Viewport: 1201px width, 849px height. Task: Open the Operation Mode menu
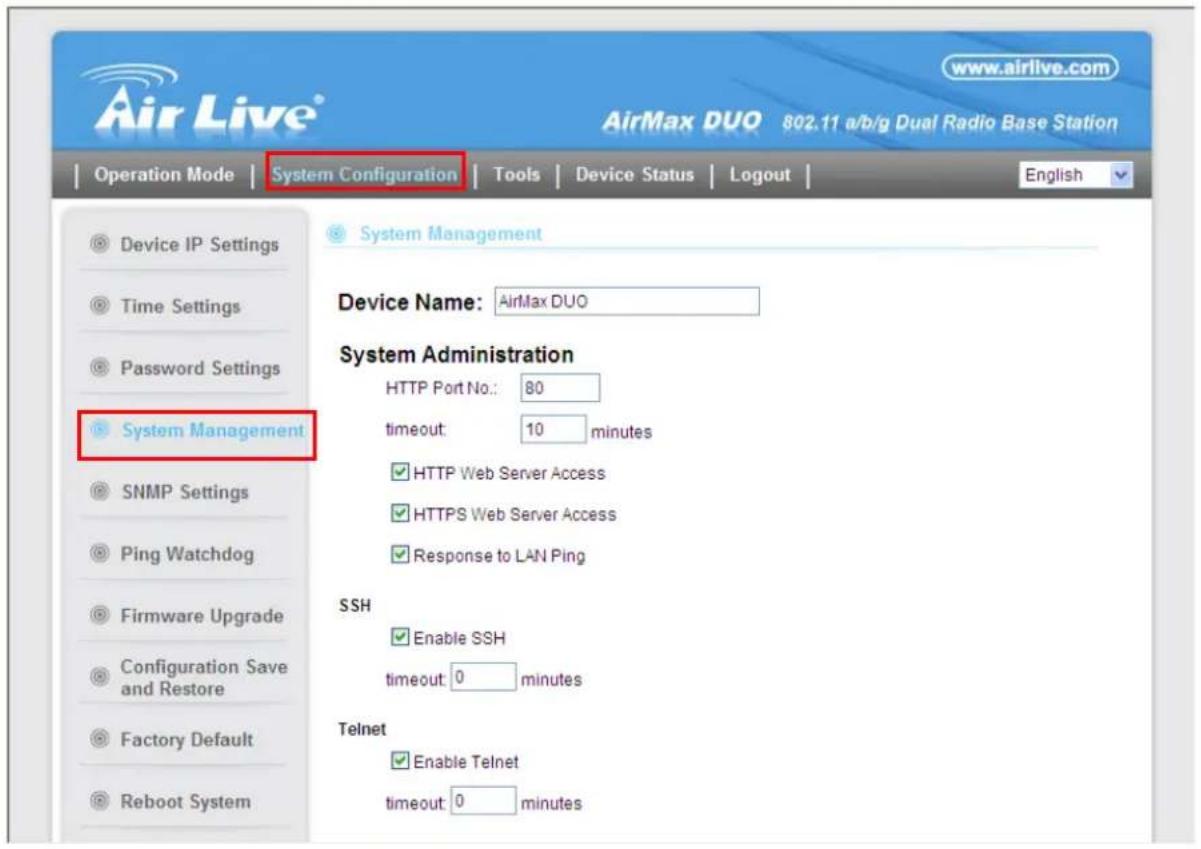click(x=163, y=175)
